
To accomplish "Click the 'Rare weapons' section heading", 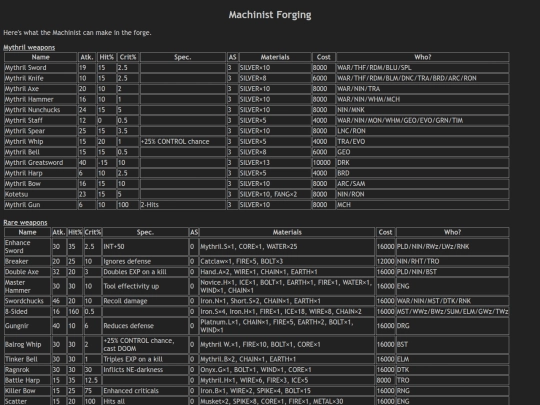I will (x=25, y=222).
